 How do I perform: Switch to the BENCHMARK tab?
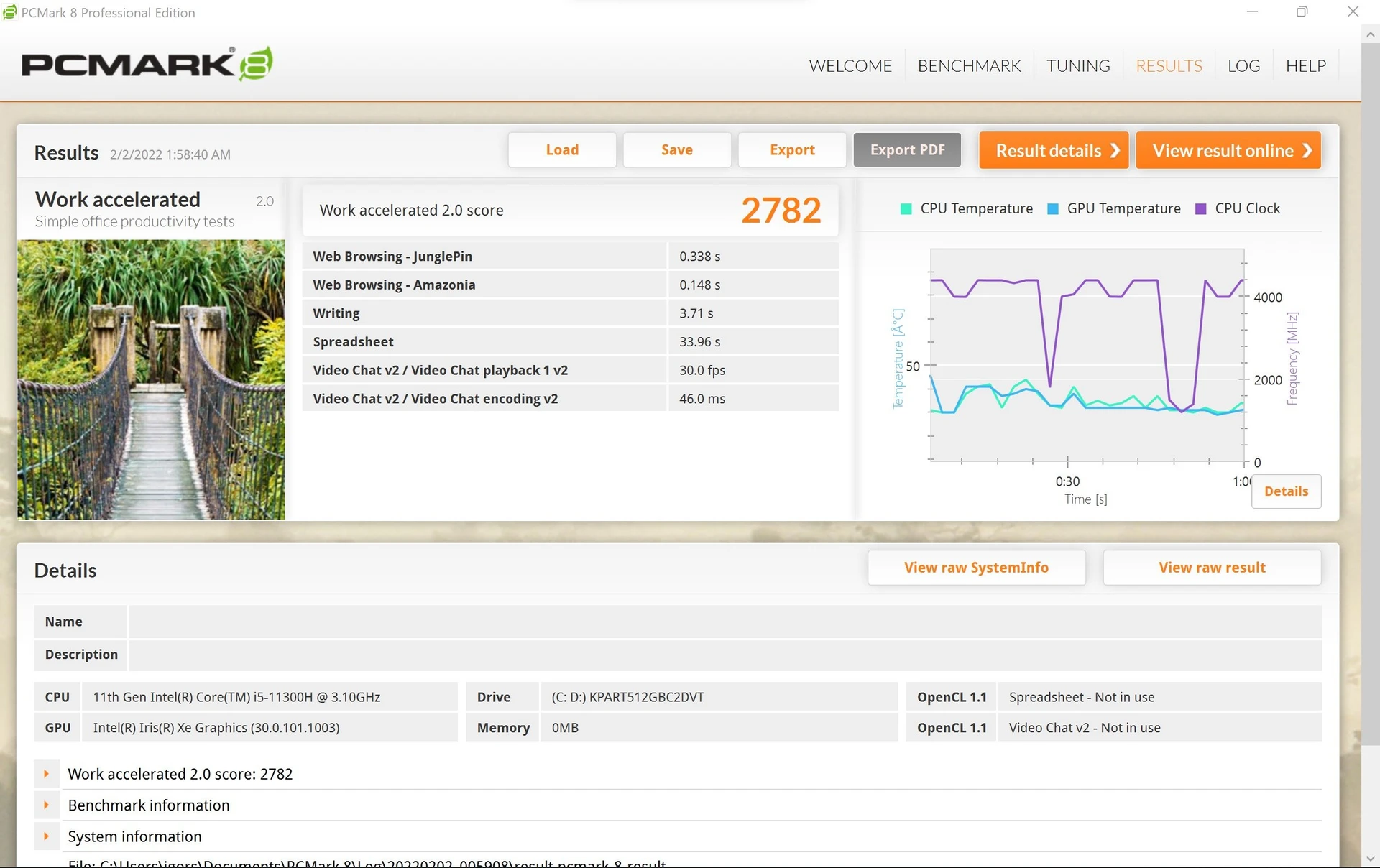click(x=969, y=66)
